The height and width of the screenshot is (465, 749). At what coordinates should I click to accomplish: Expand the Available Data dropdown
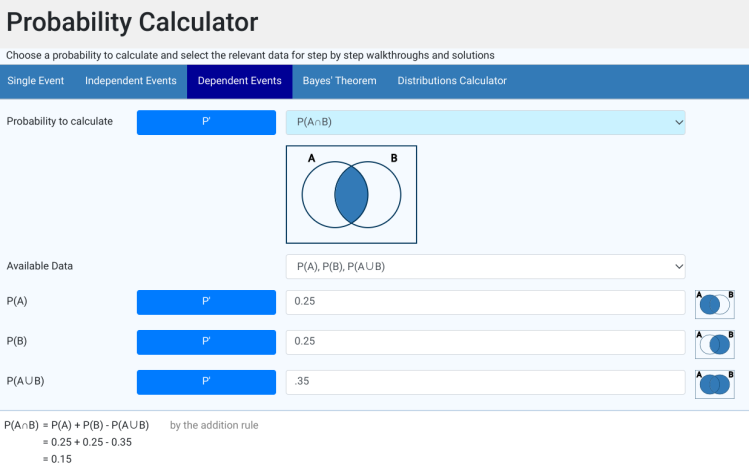pyautogui.click(x=485, y=267)
